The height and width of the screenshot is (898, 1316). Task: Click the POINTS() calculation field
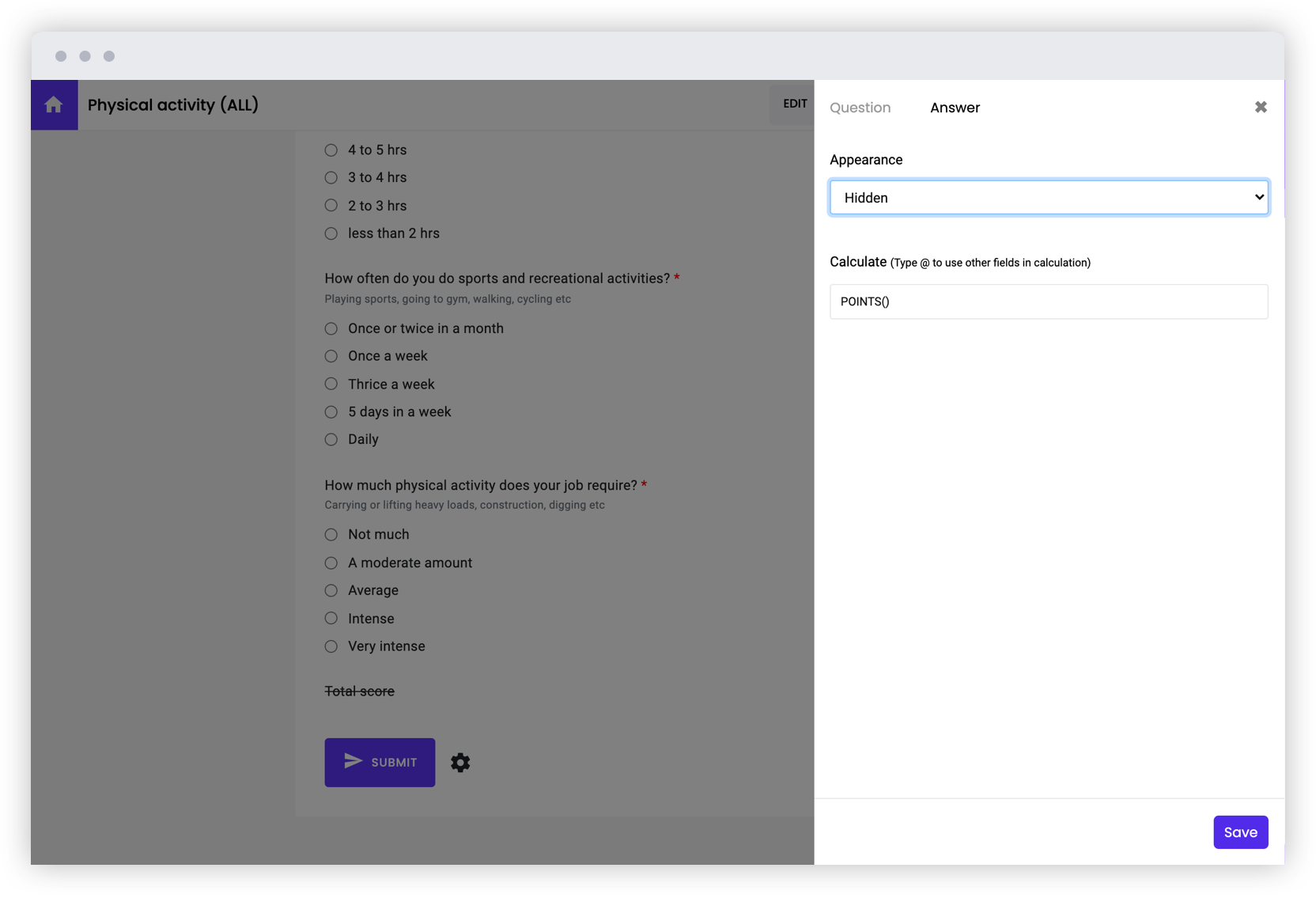[1048, 301]
